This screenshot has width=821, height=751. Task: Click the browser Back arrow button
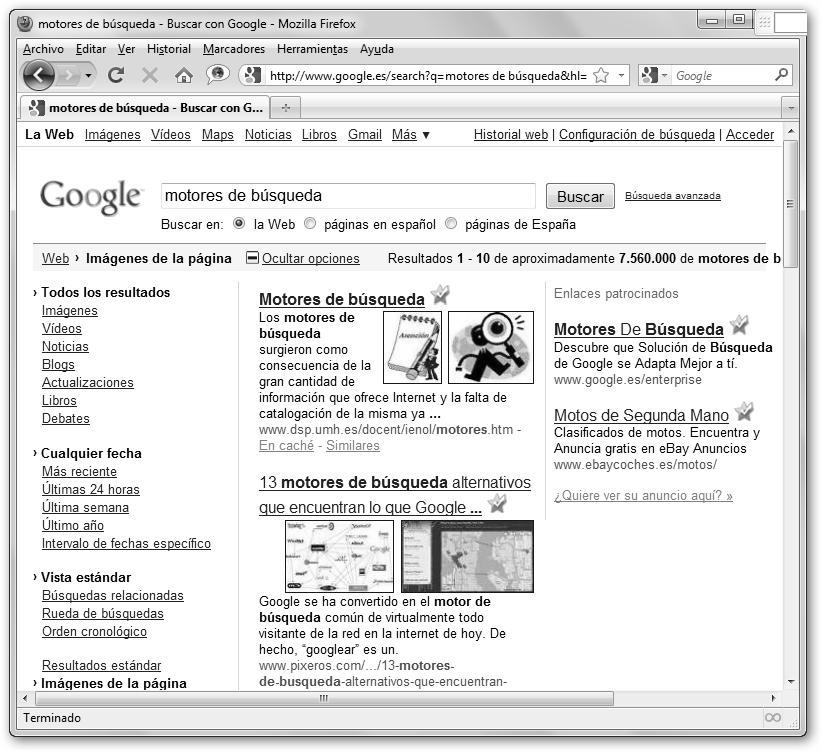pyautogui.click(x=38, y=75)
